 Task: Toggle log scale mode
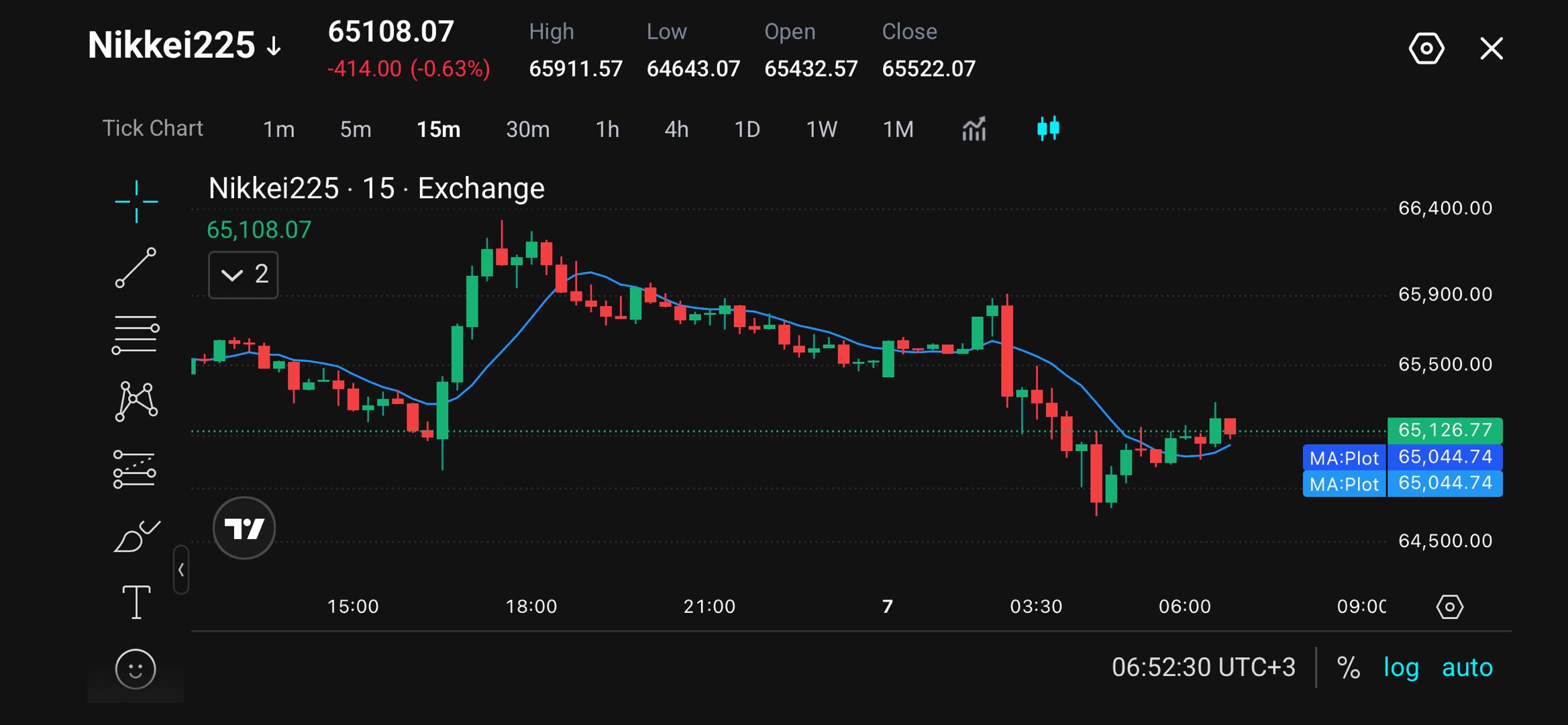coord(1401,668)
